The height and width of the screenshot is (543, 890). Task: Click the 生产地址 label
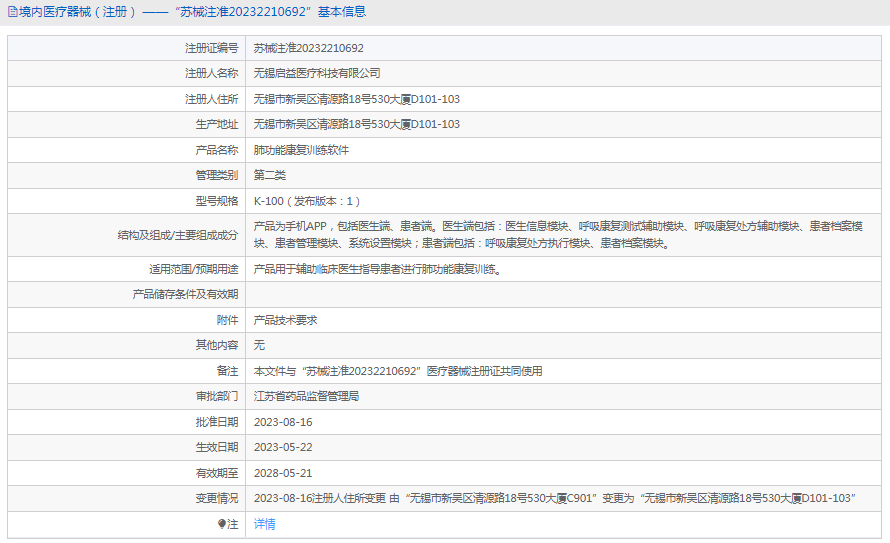[x=217, y=124]
